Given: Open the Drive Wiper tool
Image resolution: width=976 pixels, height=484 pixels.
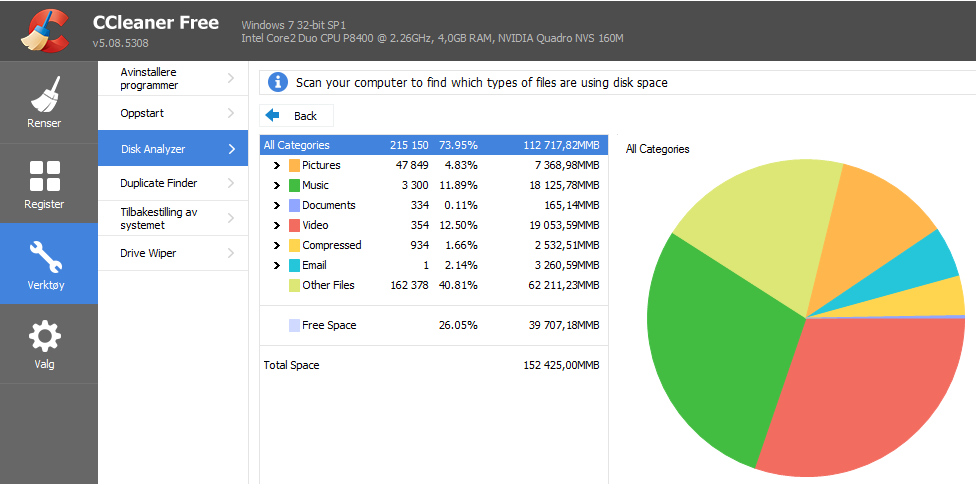Looking at the screenshot, I should pyautogui.click(x=172, y=253).
